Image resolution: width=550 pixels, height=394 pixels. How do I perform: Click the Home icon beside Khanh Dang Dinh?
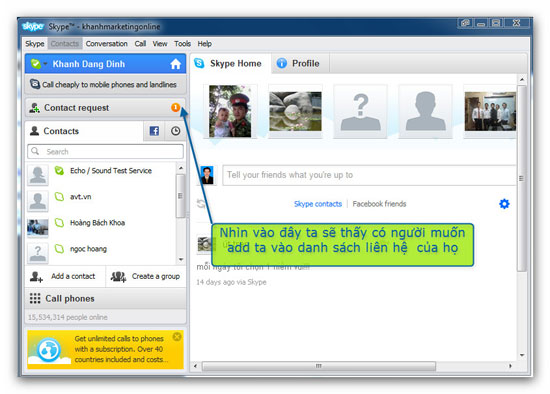pos(176,64)
